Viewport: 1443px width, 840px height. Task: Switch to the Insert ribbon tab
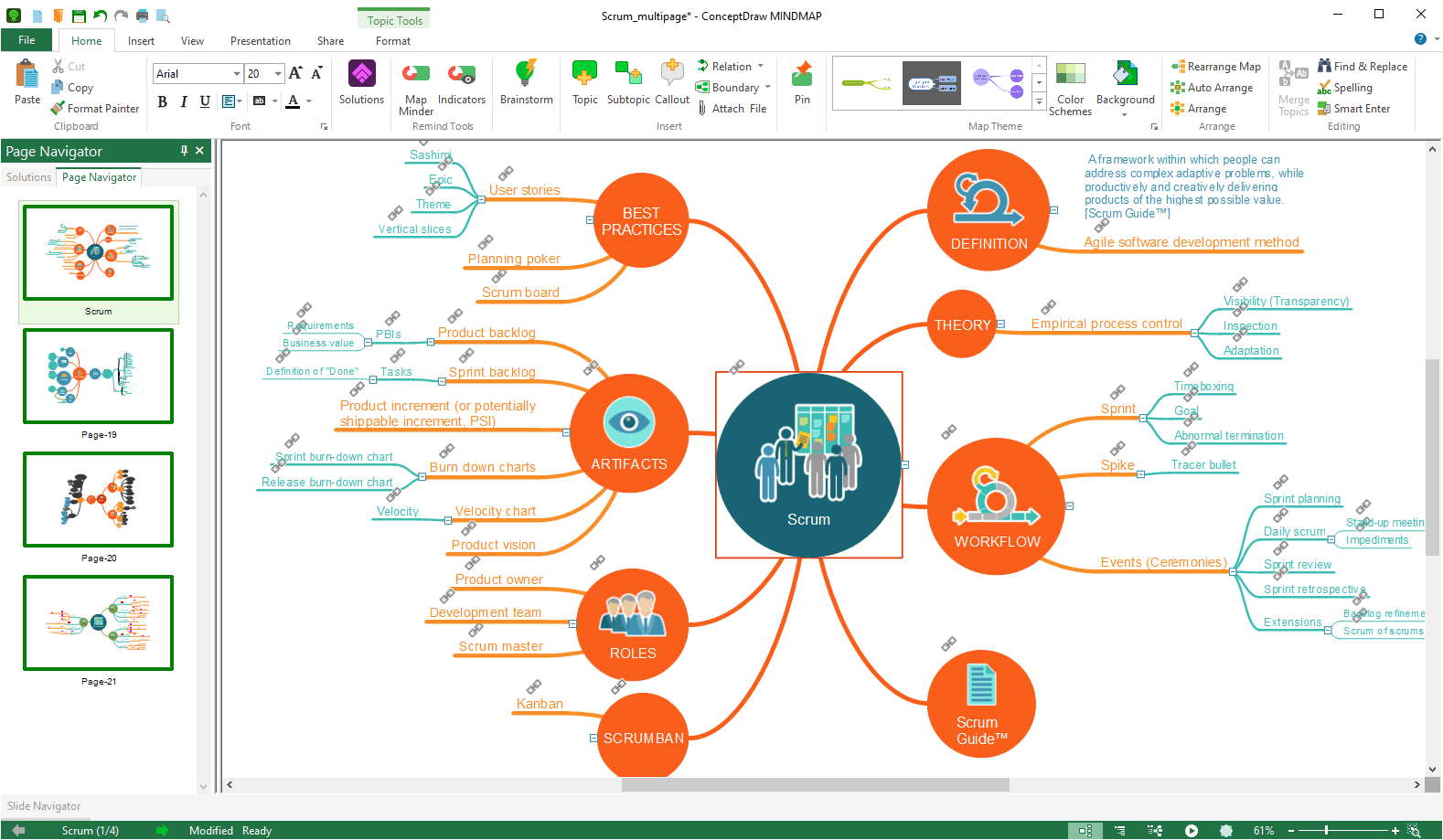tap(141, 41)
